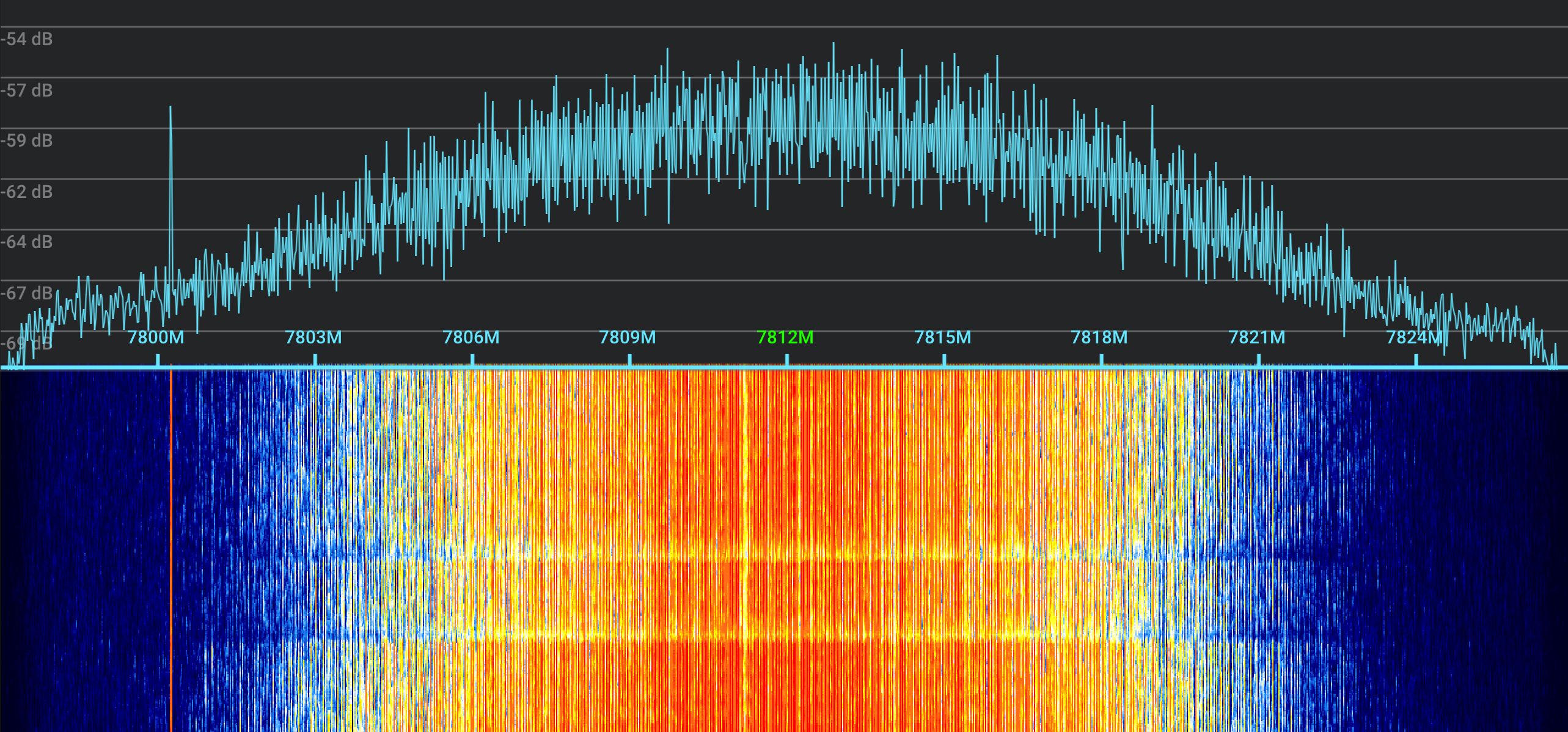Tap the -64 dB scale label

(x=27, y=243)
